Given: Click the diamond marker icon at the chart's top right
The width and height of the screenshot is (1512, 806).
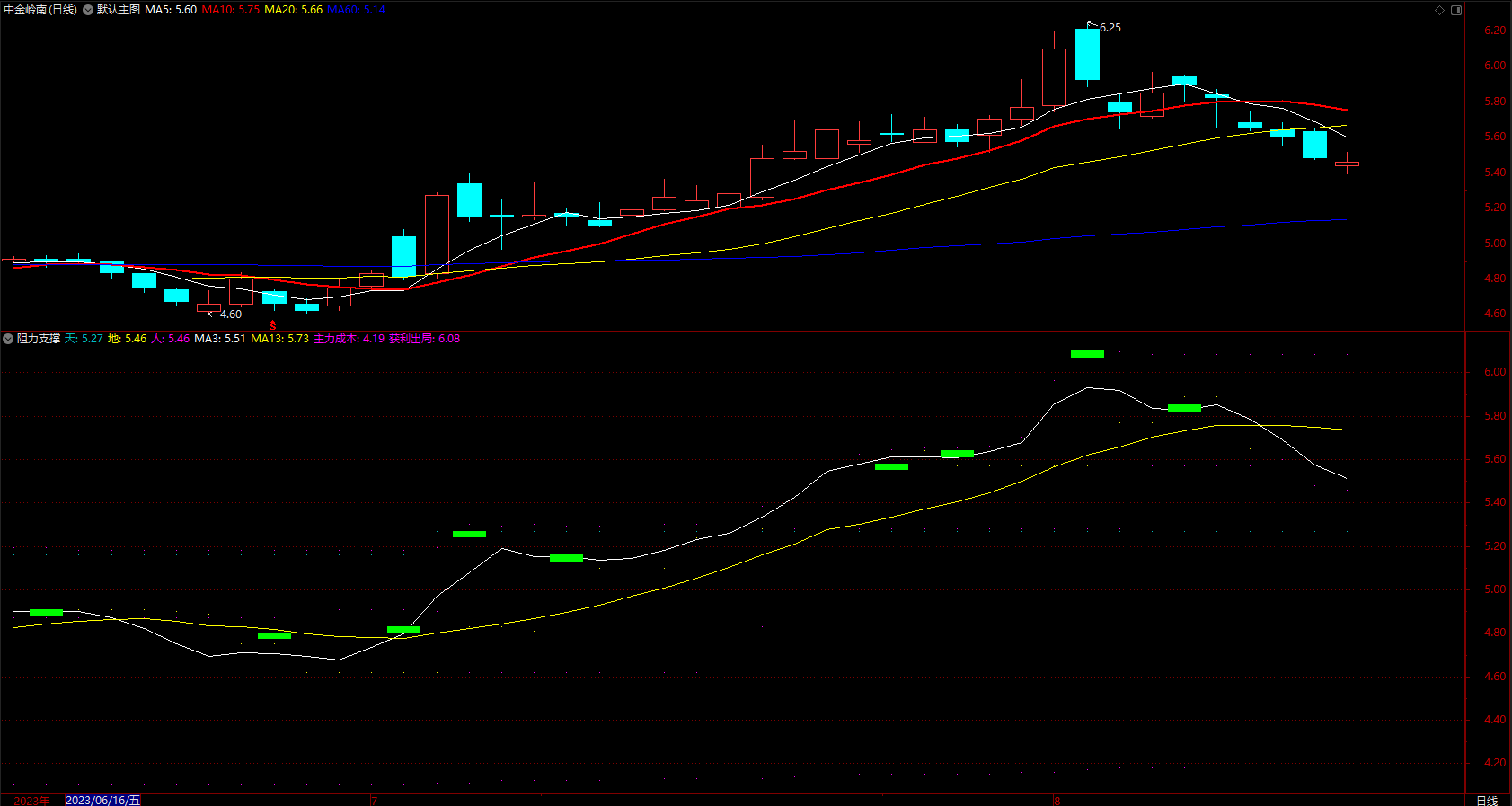Looking at the screenshot, I should (x=1439, y=10).
